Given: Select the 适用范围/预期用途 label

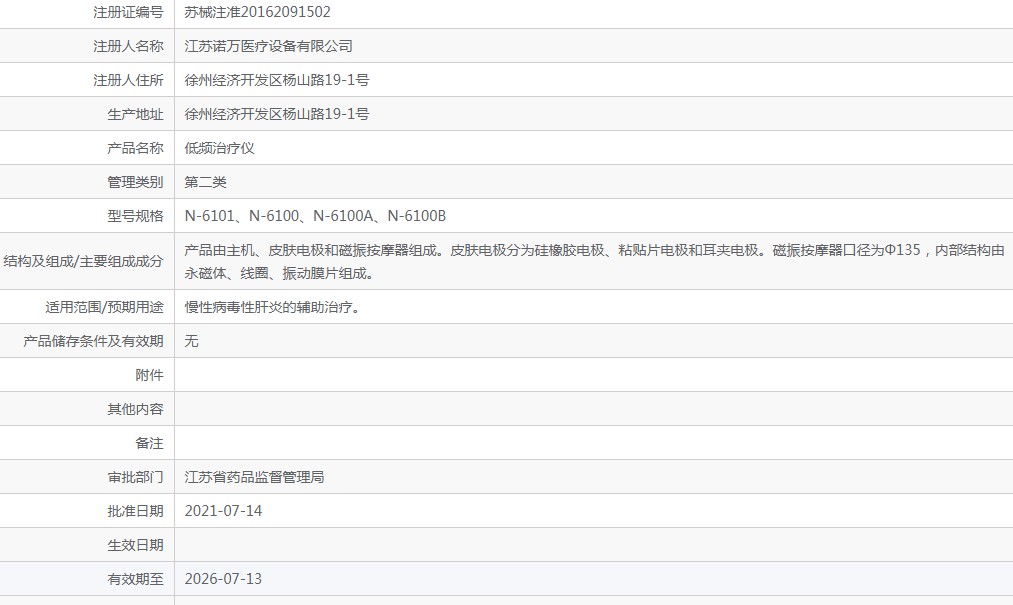Looking at the screenshot, I should point(104,307).
